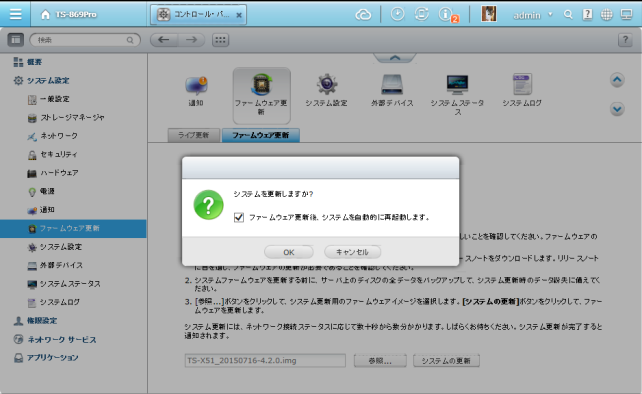
Task: Open event notifications info icon
Action: coord(446,14)
